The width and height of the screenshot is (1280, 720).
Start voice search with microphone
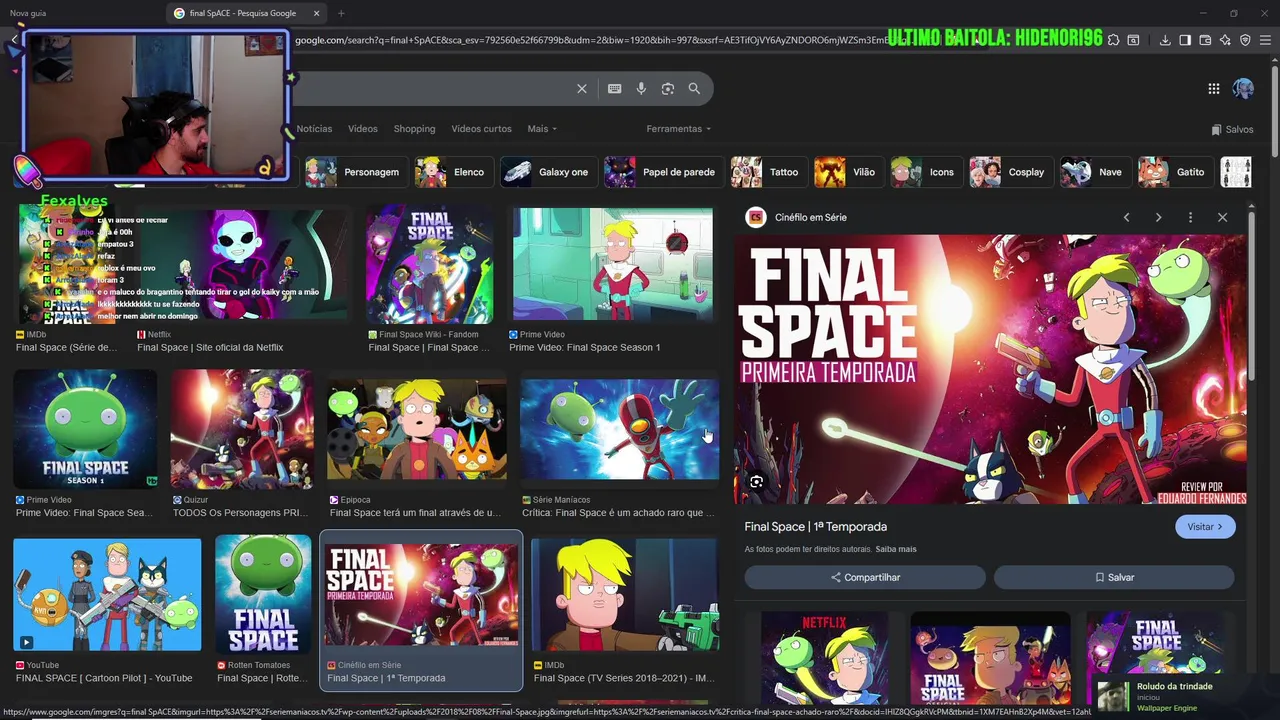coord(641,88)
